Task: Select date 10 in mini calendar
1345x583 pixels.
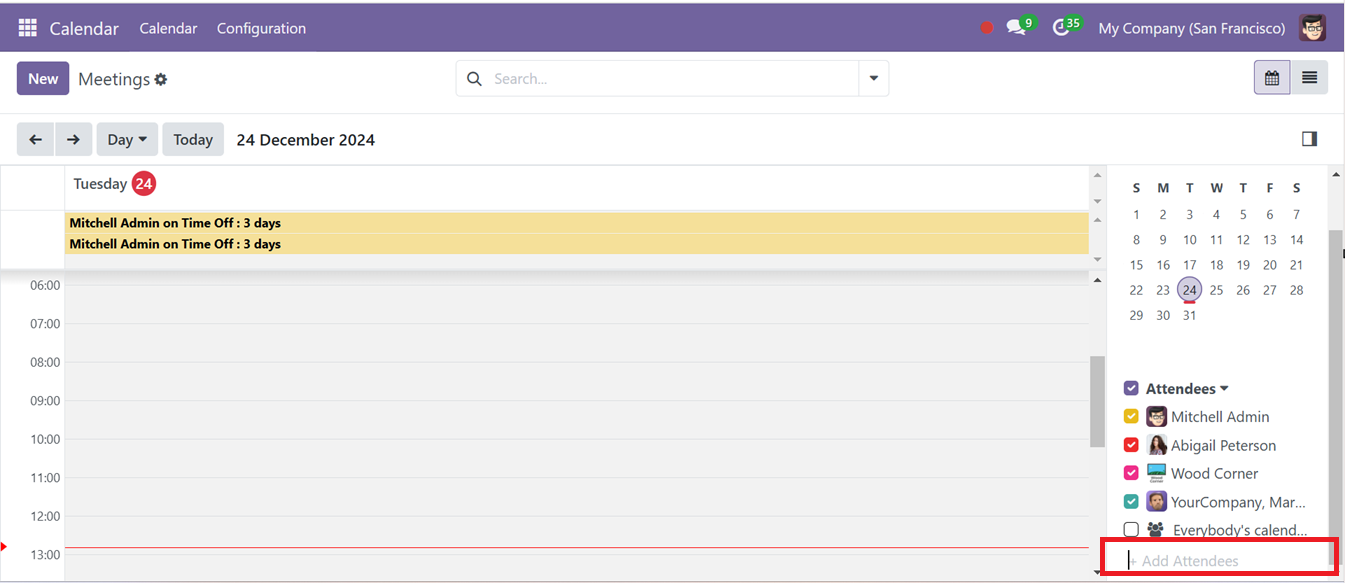Action: pos(1189,240)
